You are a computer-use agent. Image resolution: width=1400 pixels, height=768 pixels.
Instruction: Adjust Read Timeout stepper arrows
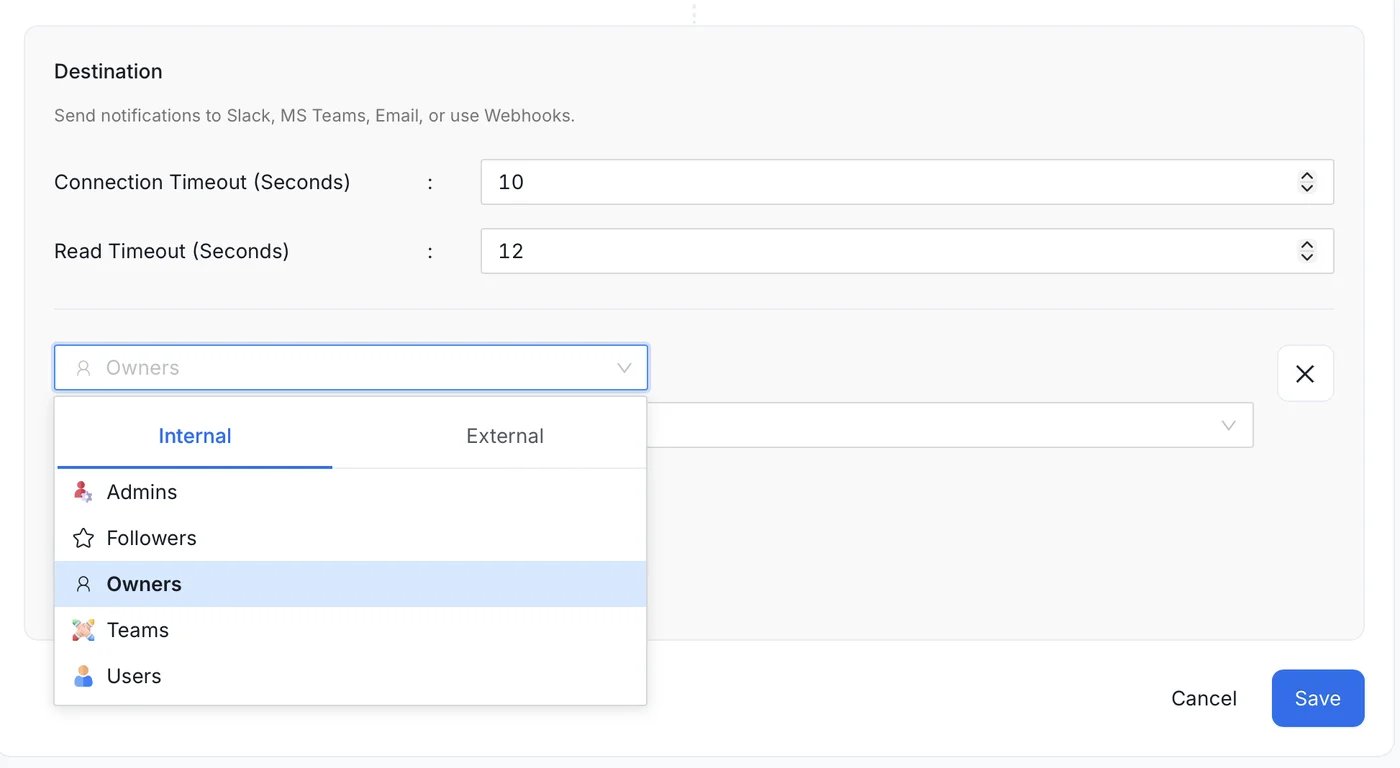tap(1306, 251)
